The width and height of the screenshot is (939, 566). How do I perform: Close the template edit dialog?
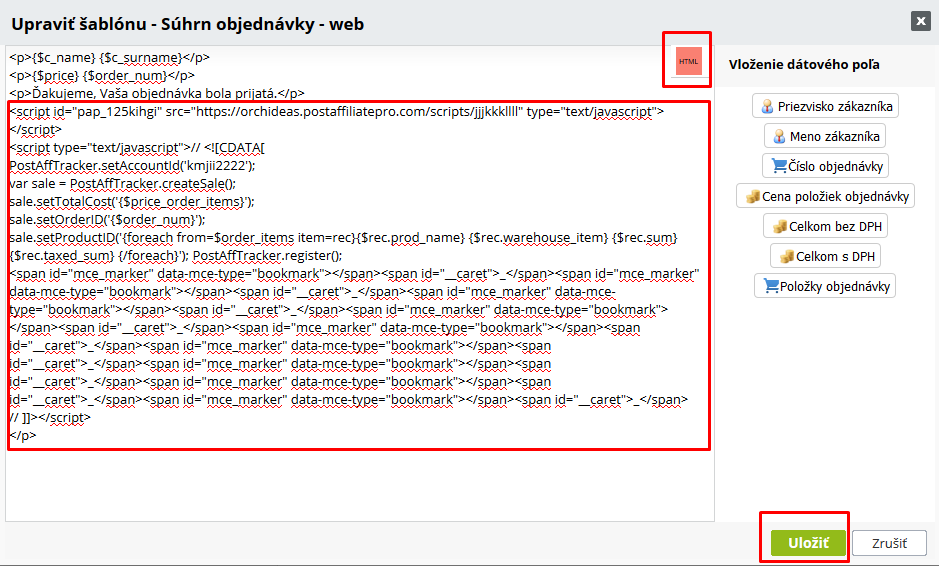point(920,22)
